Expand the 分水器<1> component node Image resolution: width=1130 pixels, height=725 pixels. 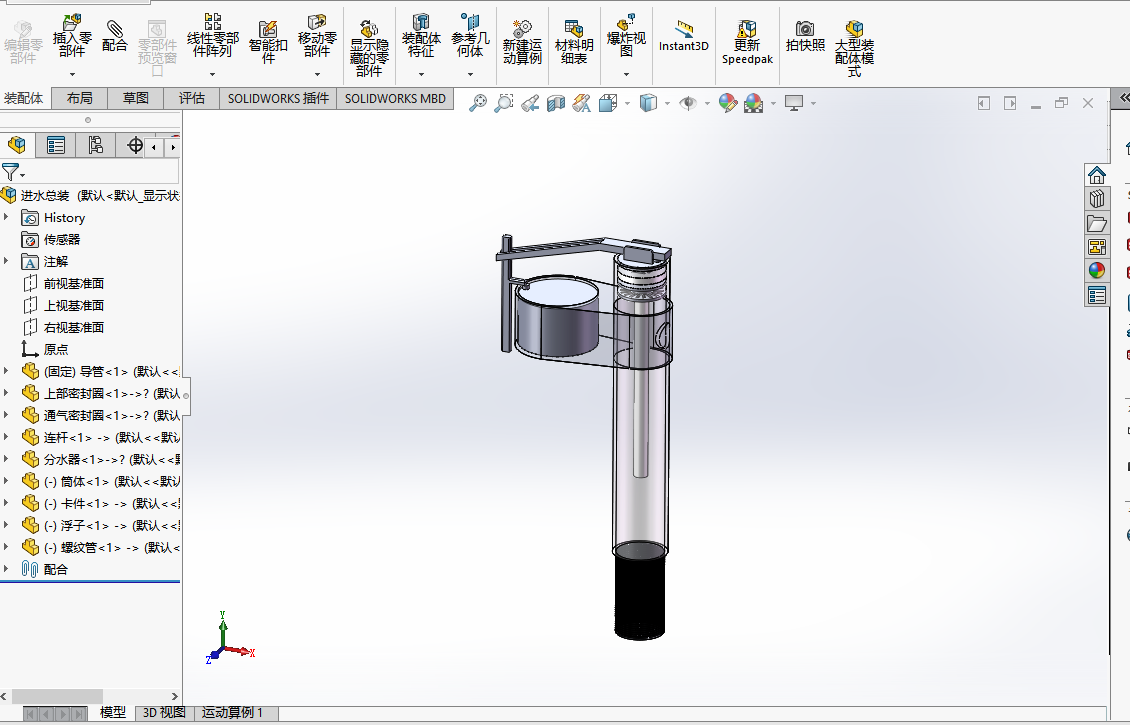click(6, 459)
